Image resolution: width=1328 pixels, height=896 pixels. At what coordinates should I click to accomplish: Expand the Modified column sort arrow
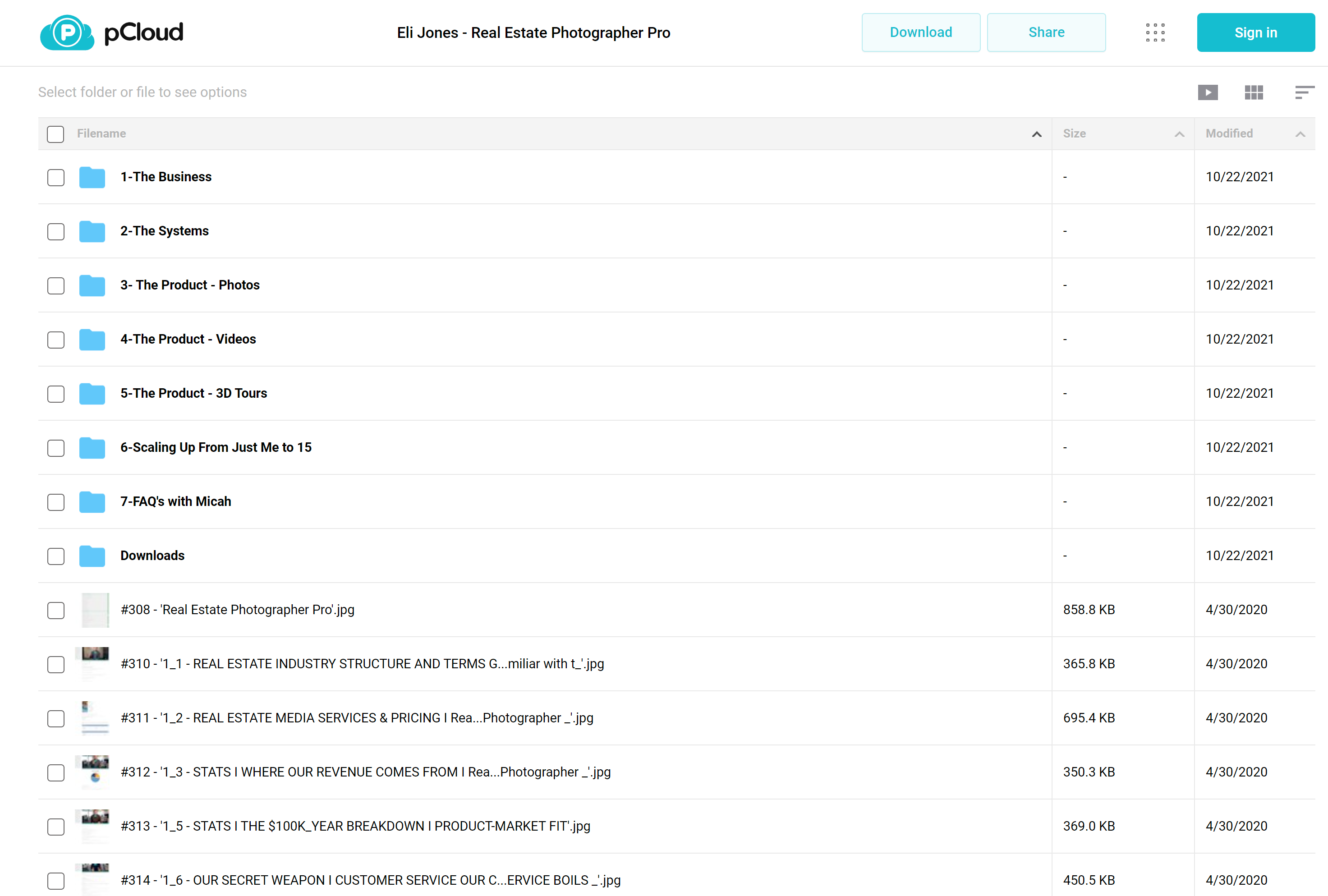(x=1301, y=134)
